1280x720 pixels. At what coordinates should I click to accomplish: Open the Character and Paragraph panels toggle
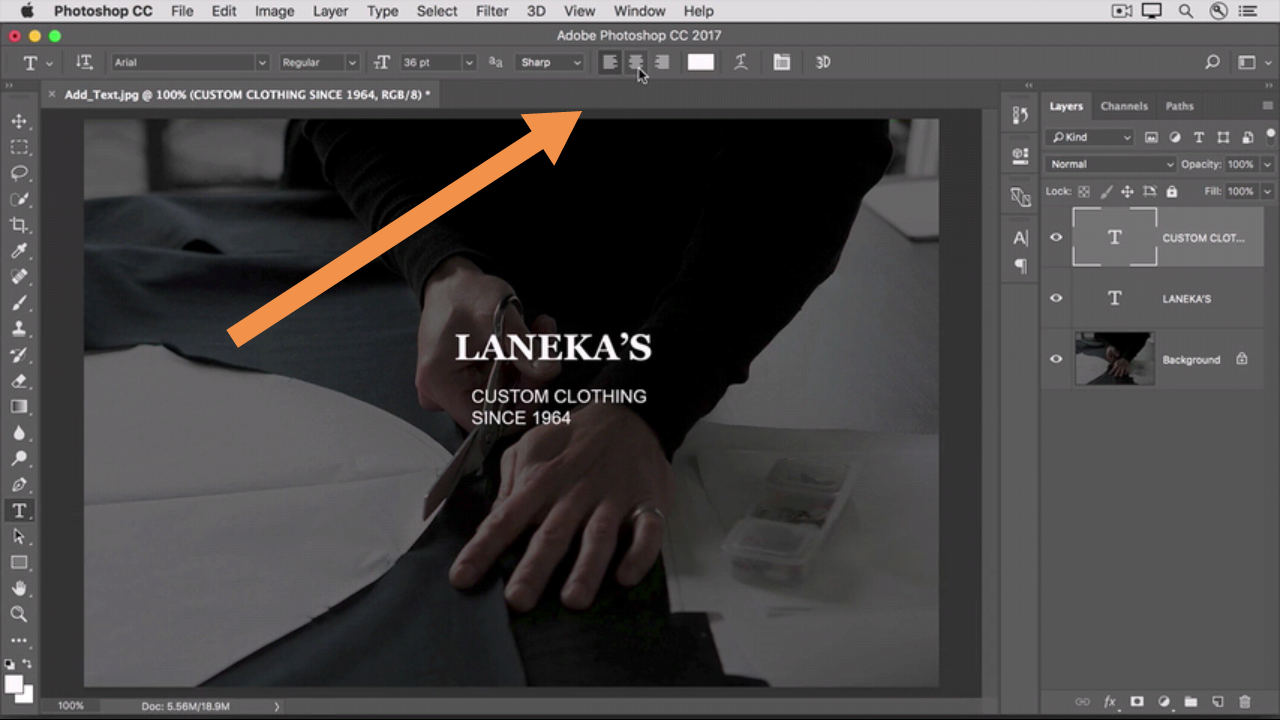782,62
